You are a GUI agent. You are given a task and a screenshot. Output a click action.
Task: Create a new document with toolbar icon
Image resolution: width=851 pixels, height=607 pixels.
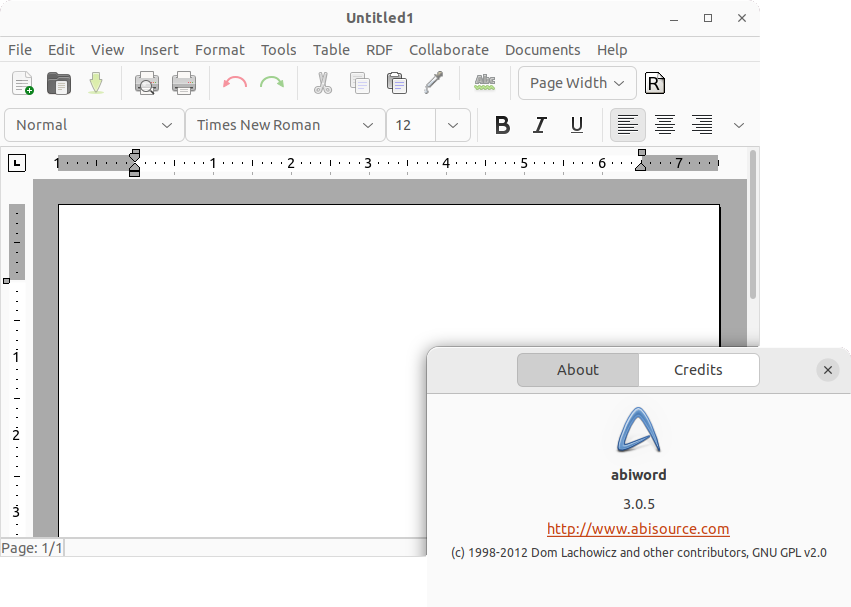[x=23, y=83]
